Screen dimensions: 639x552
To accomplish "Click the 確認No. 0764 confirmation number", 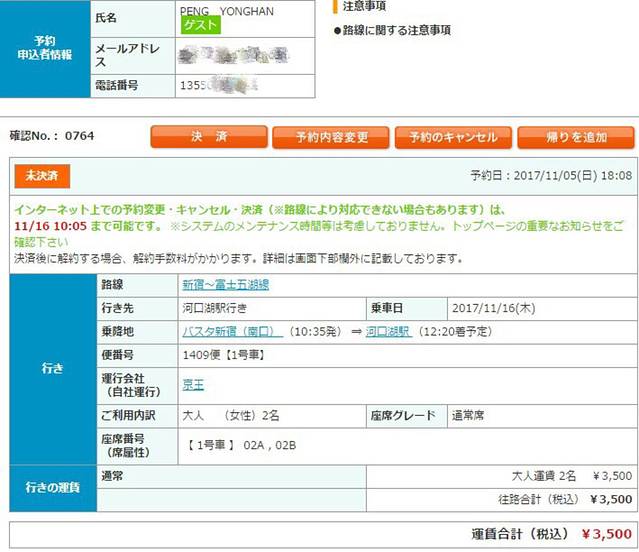I will [52, 136].
